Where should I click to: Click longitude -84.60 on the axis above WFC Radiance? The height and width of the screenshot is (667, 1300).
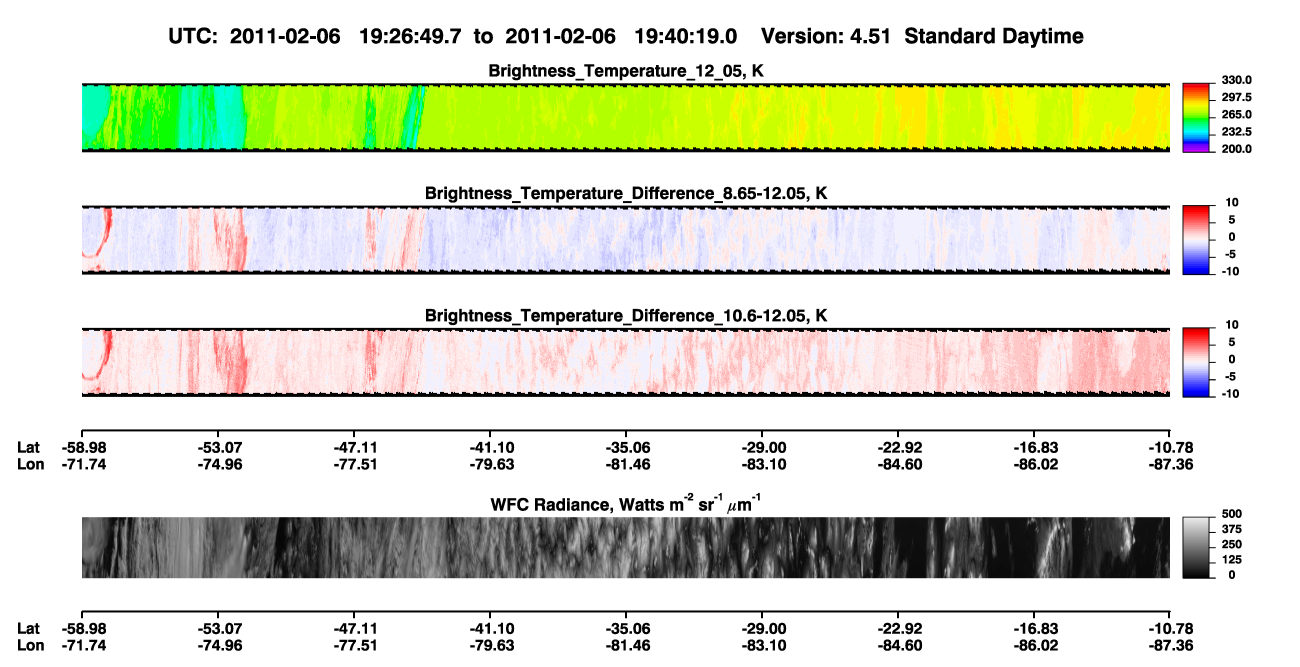pyautogui.click(x=898, y=464)
